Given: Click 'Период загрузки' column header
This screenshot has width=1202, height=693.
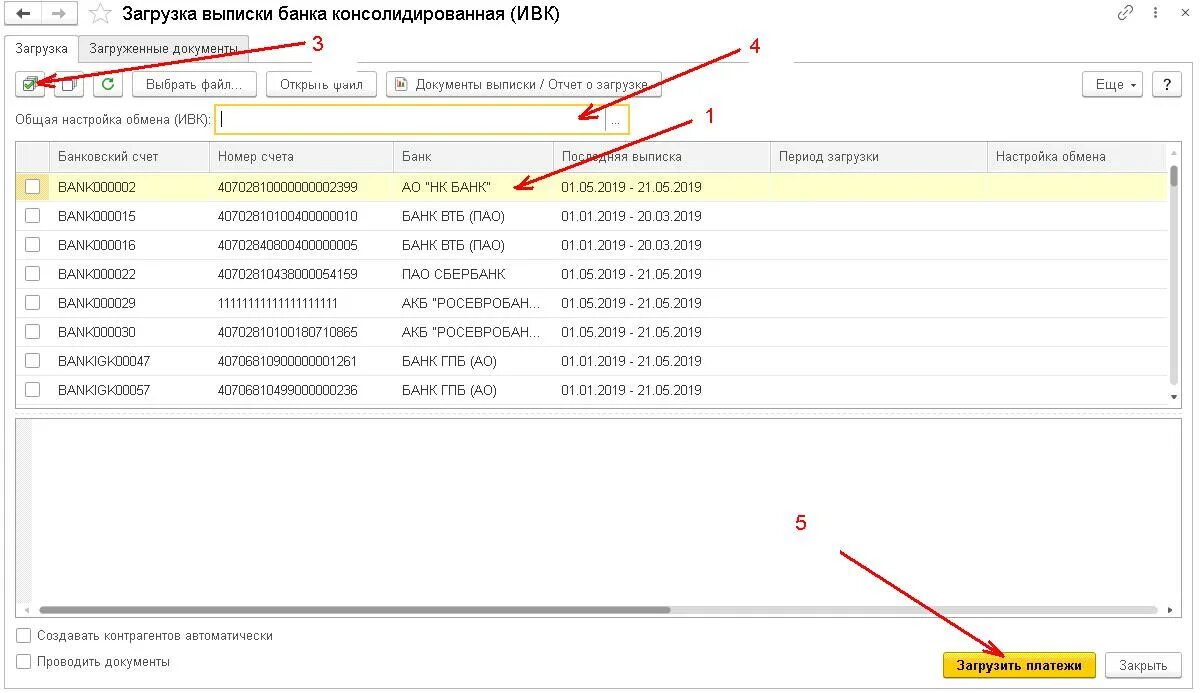Looking at the screenshot, I should 878,157.
